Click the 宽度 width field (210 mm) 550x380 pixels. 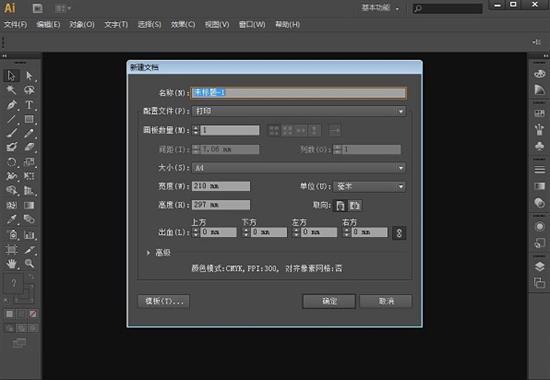point(221,186)
